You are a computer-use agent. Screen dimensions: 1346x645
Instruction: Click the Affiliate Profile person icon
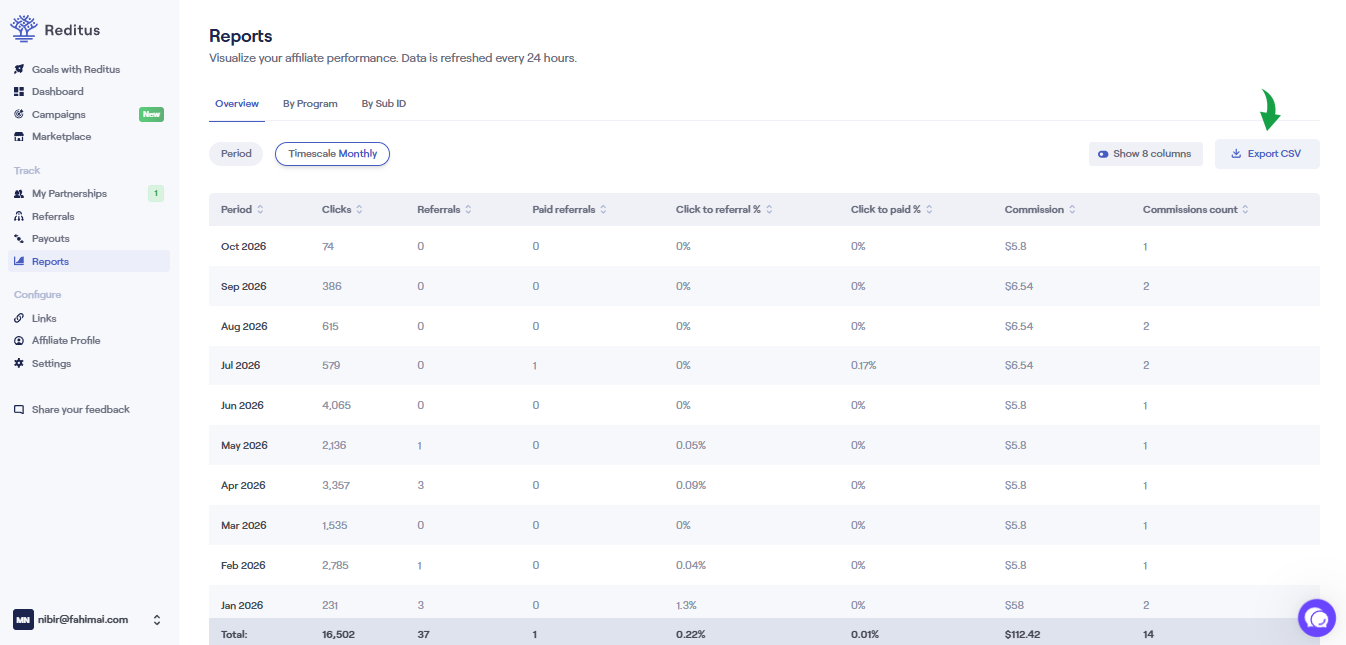19,341
